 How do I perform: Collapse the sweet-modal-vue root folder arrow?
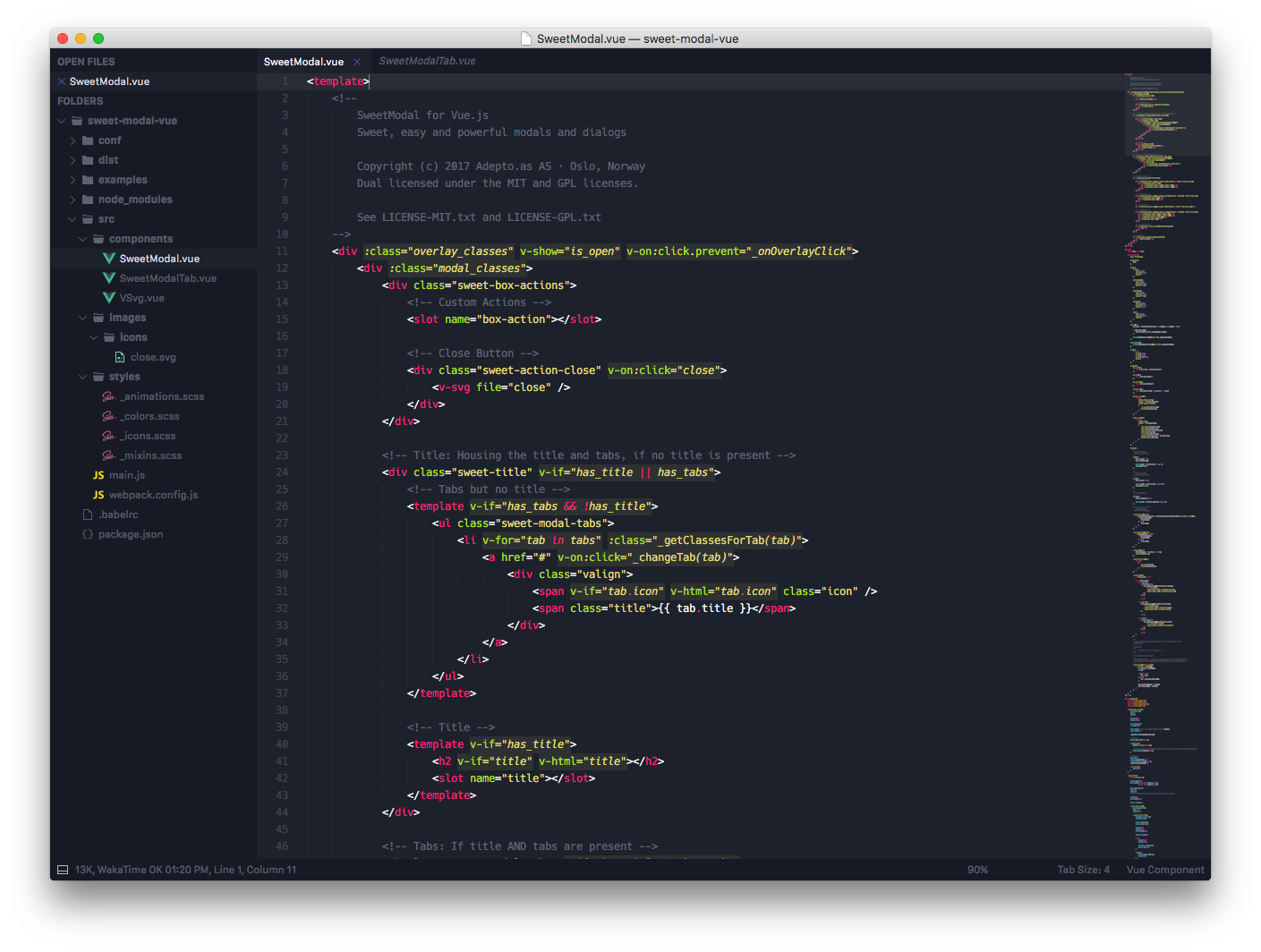pos(62,121)
